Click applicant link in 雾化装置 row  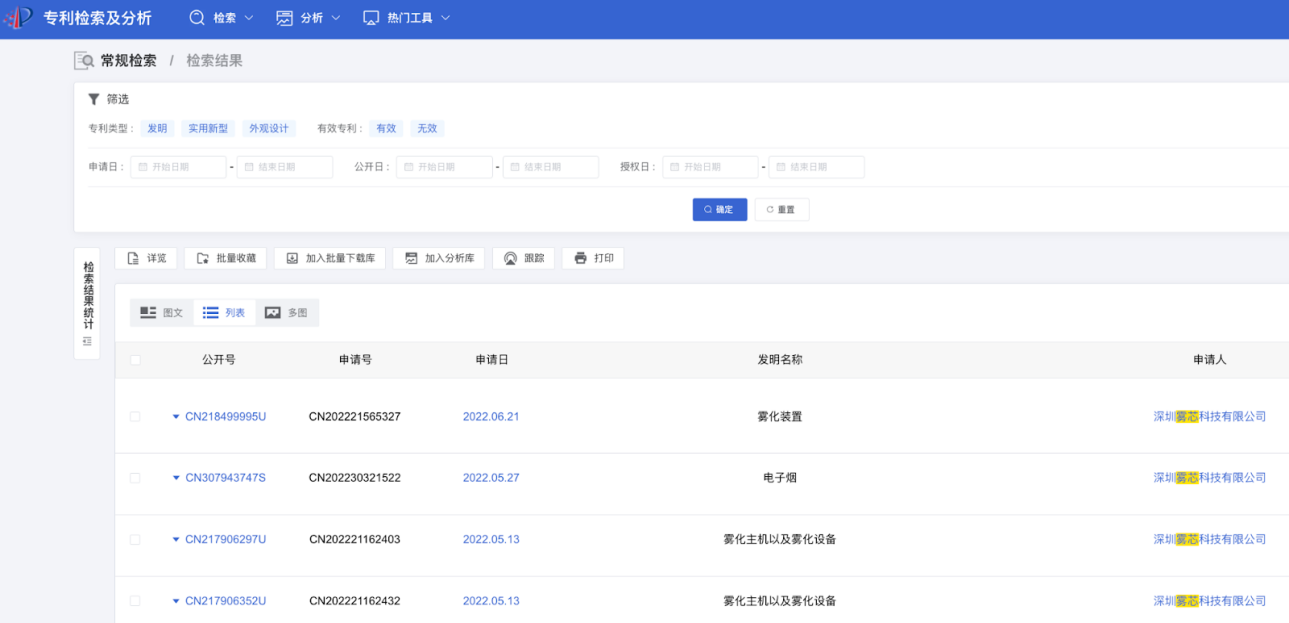1210,417
